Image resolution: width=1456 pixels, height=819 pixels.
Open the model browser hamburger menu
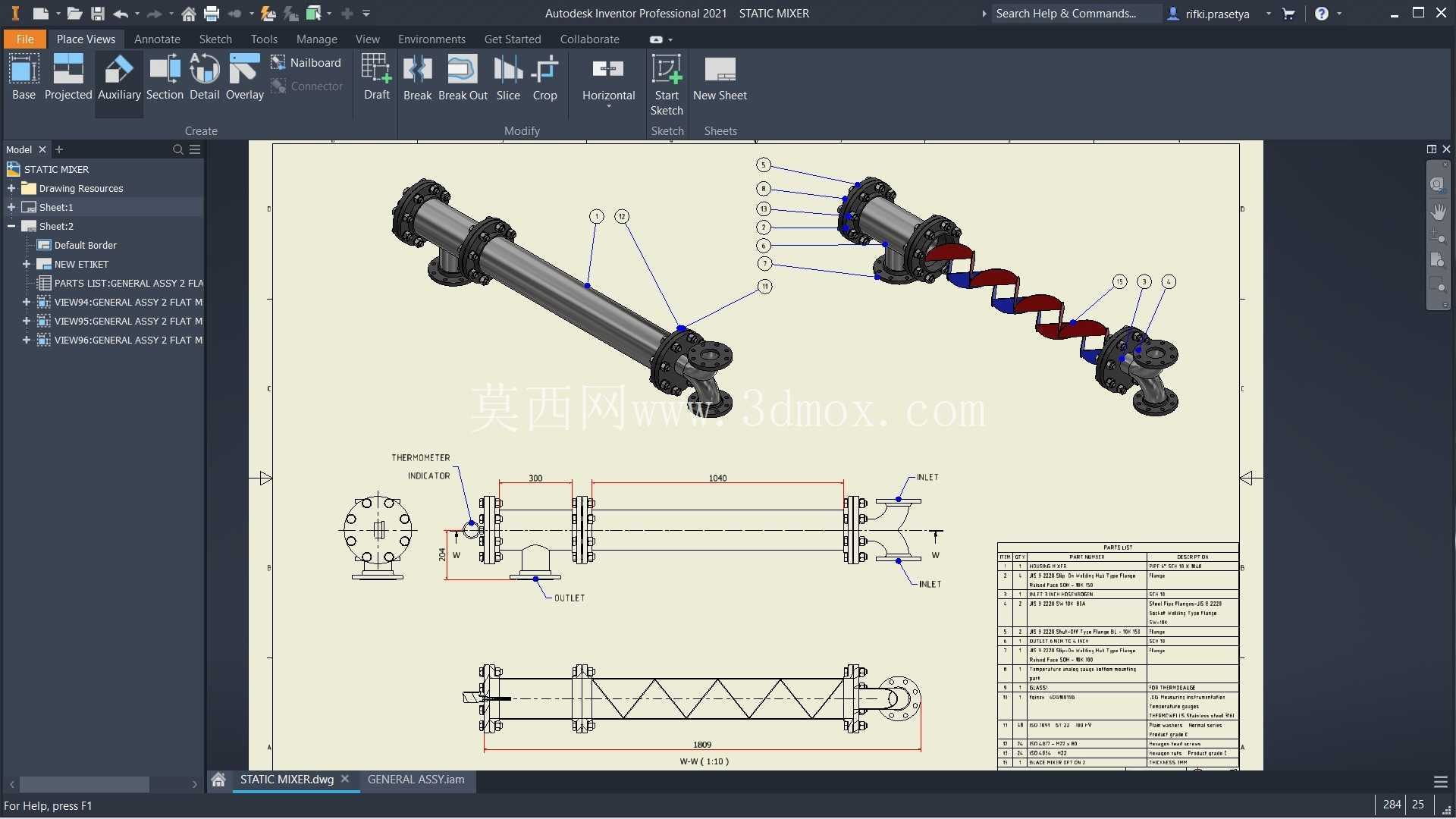pyautogui.click(x=195, y=149)
